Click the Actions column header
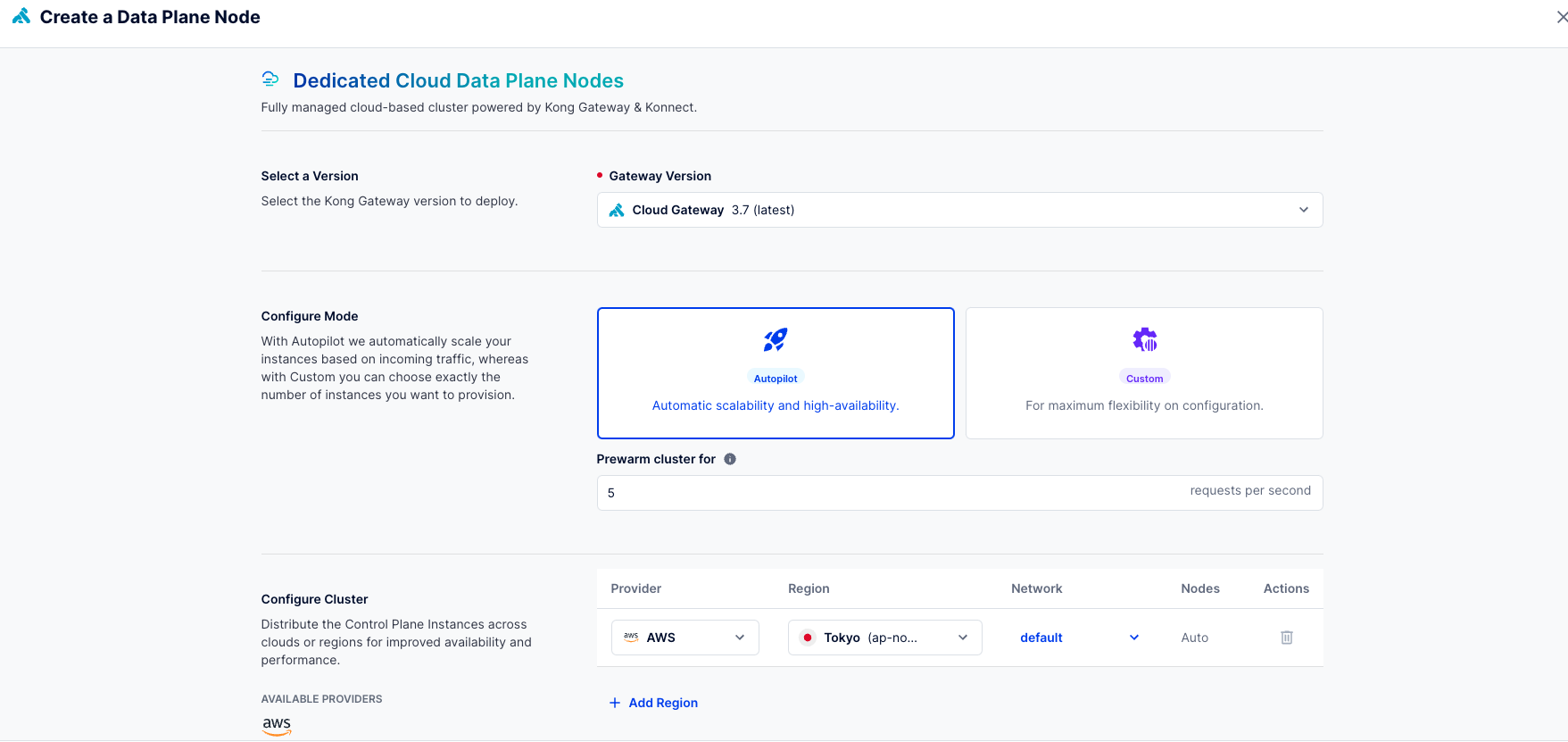Screen dimensions: 1568x742 point(1286,588)
